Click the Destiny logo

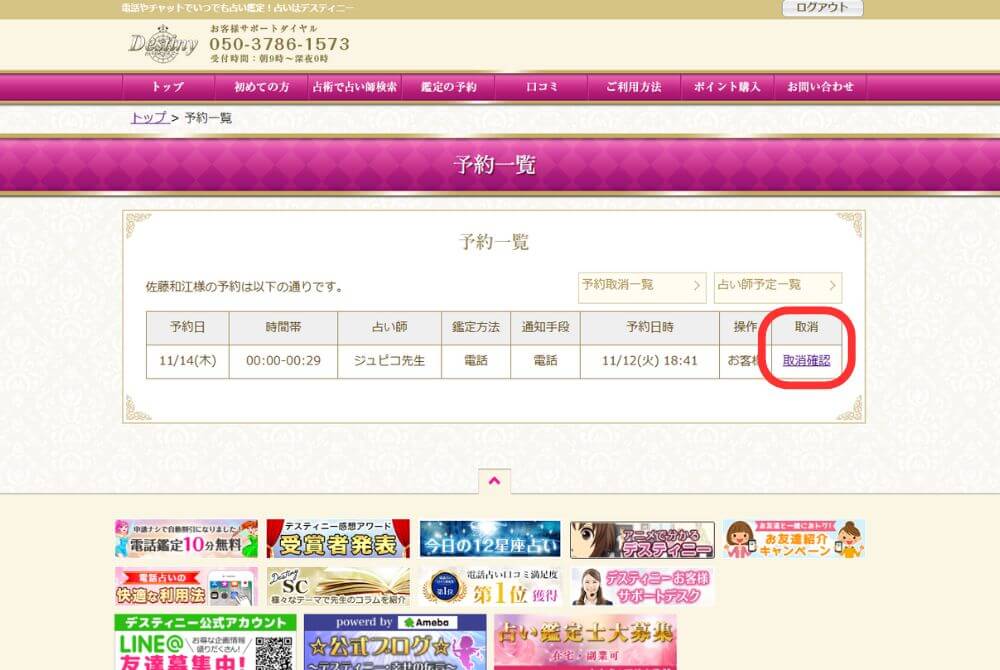pyautogui.click(x=163, y=44)
